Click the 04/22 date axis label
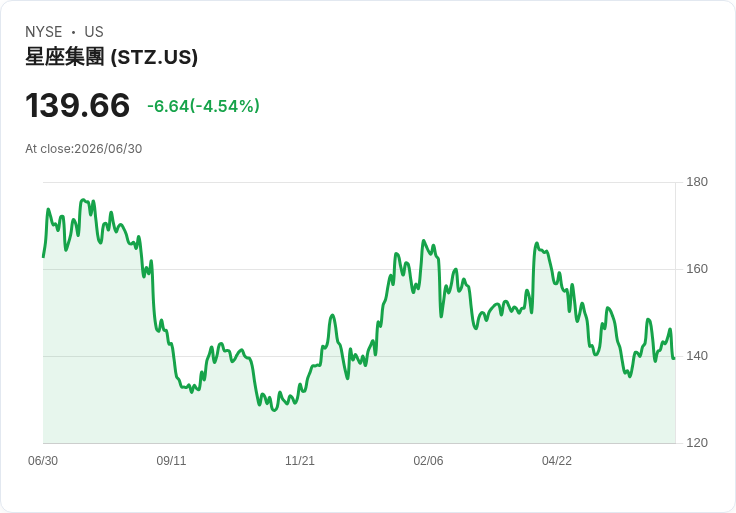The image size is (736, 513). click(x=557, y=461)
